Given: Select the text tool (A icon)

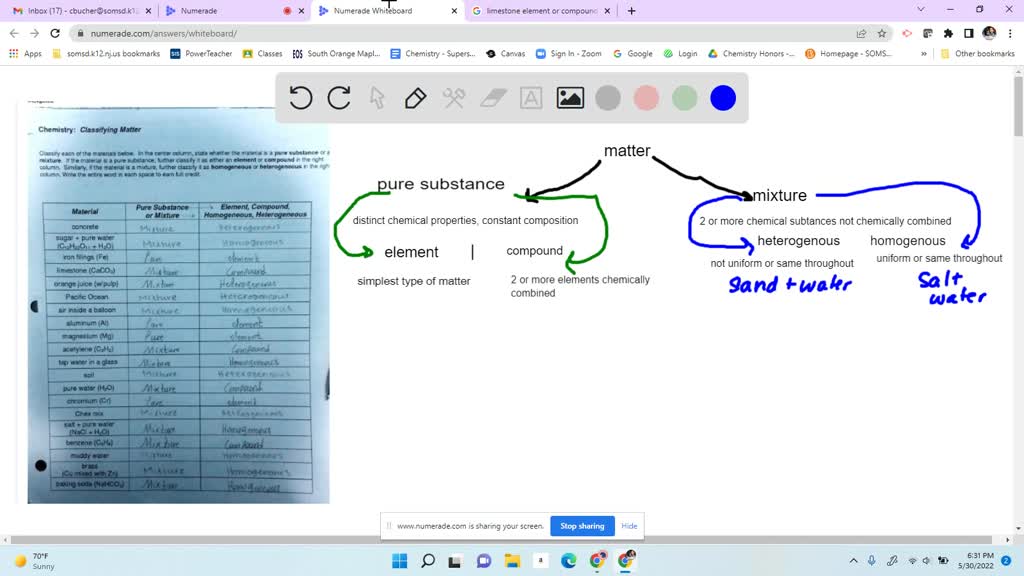Looking at the screenshot, I should 528,99.
